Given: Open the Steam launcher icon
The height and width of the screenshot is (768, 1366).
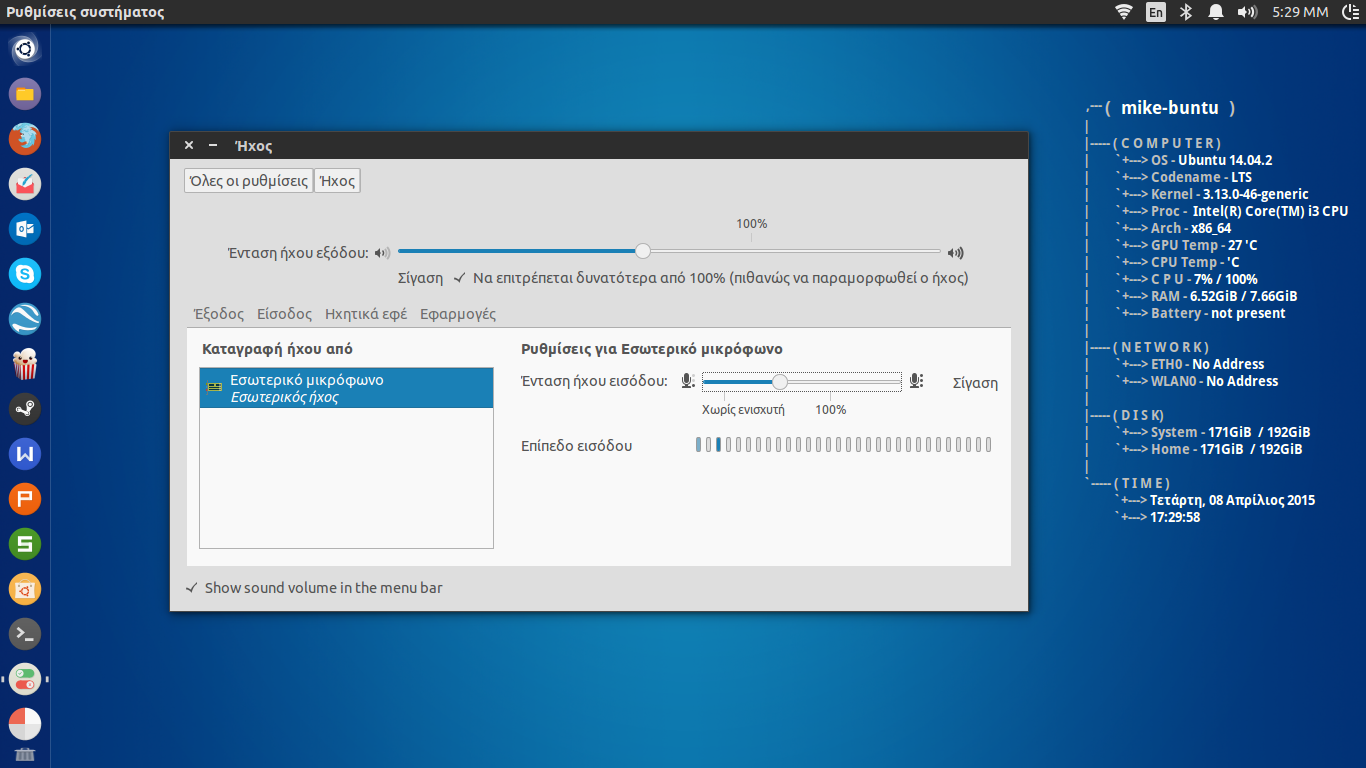Looking at the screenshot, I should click(25, 408).
